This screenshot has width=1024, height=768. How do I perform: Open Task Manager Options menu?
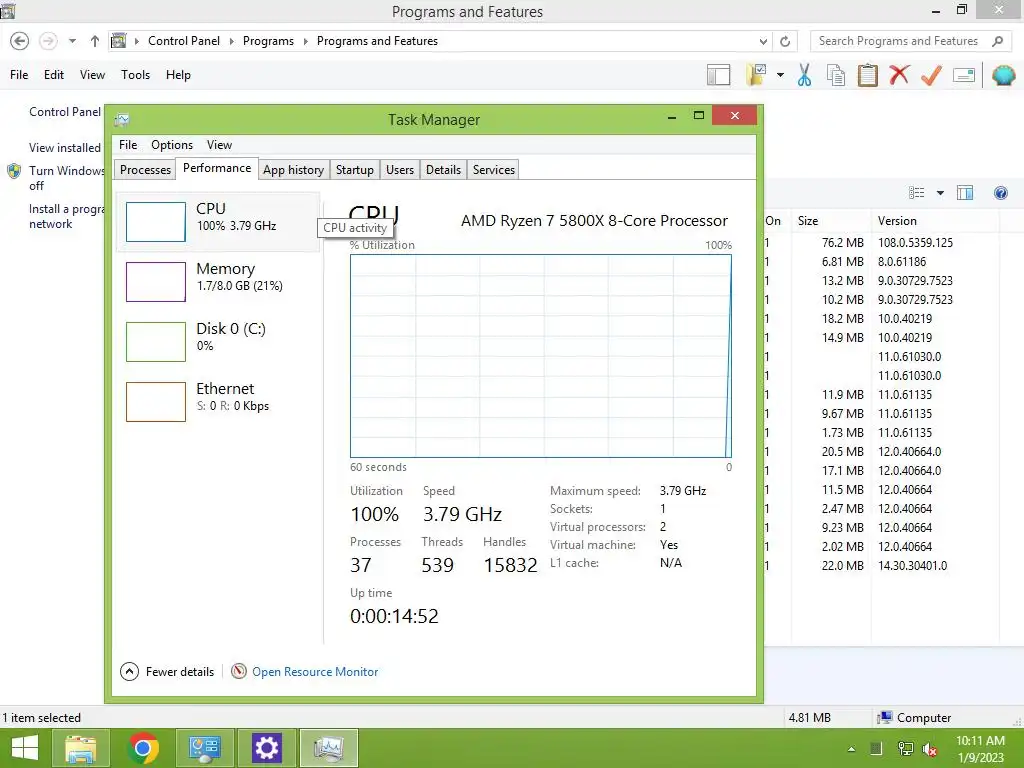click(172, 145)
